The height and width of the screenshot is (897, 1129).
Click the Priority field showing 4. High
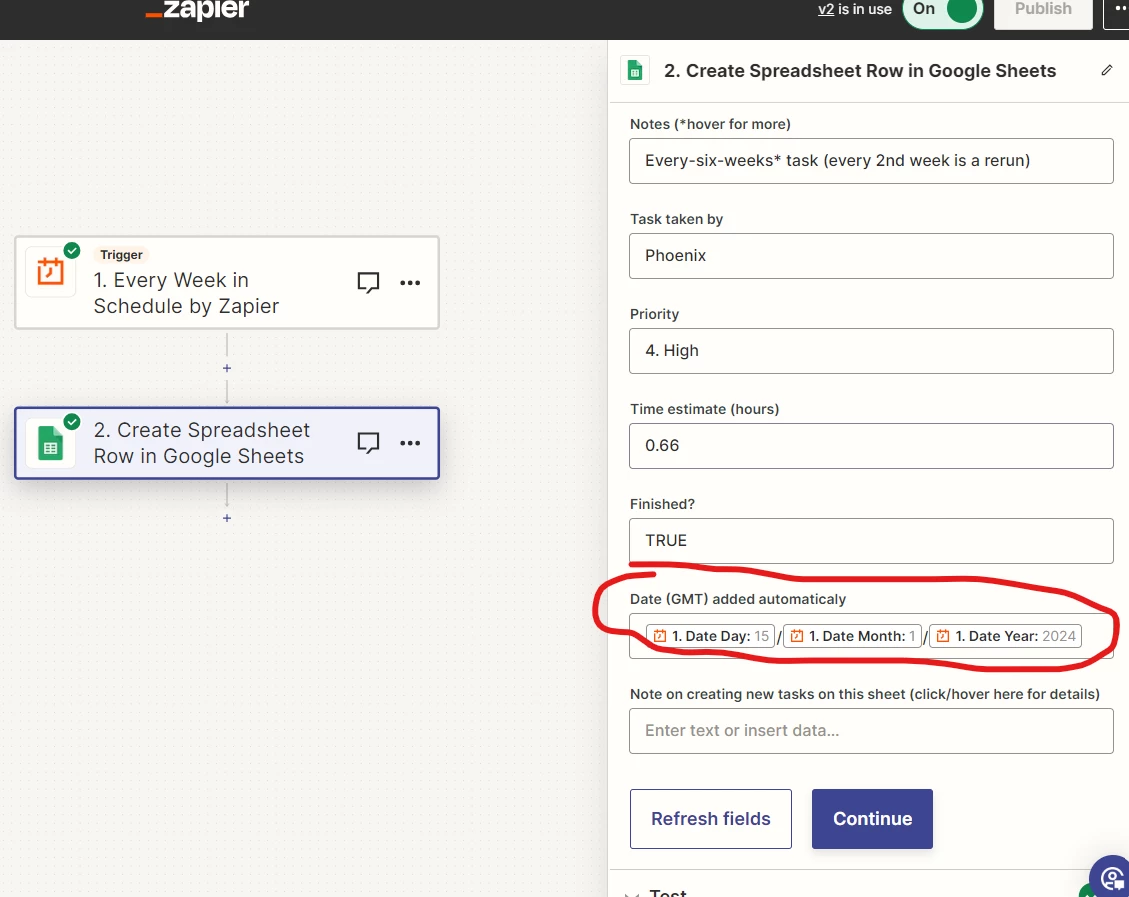tap(871, 351)
